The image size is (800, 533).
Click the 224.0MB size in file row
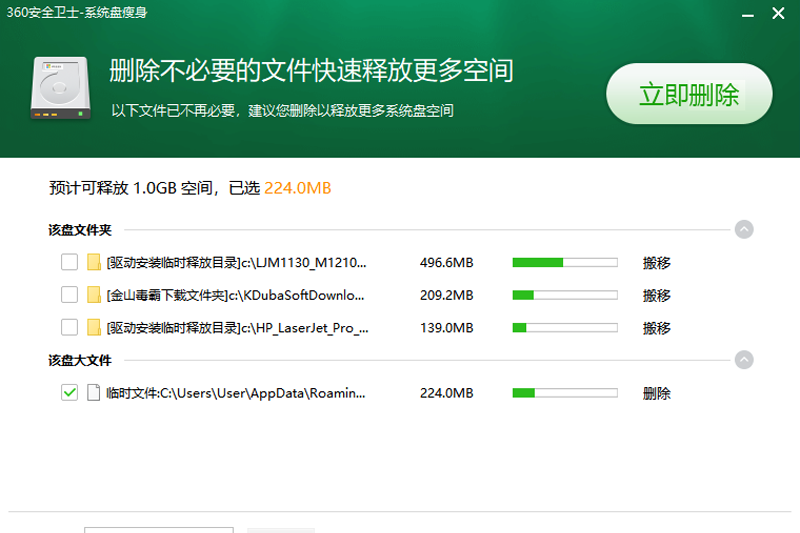point(446,393)
